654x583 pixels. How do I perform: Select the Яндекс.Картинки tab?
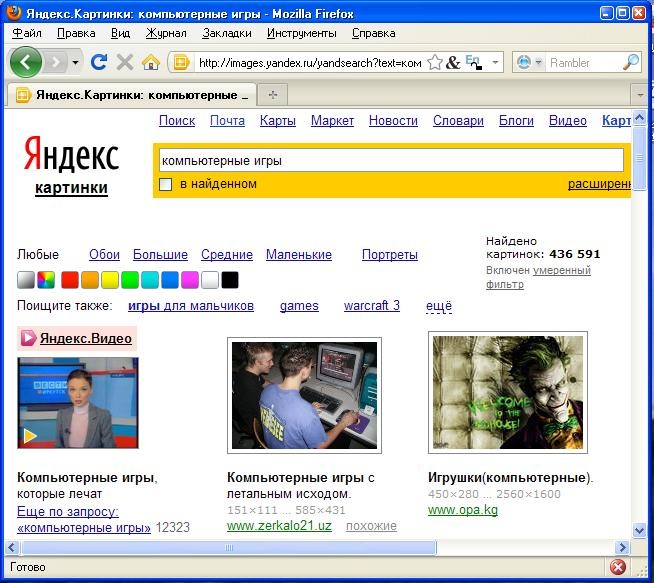[x=131, y=95]
